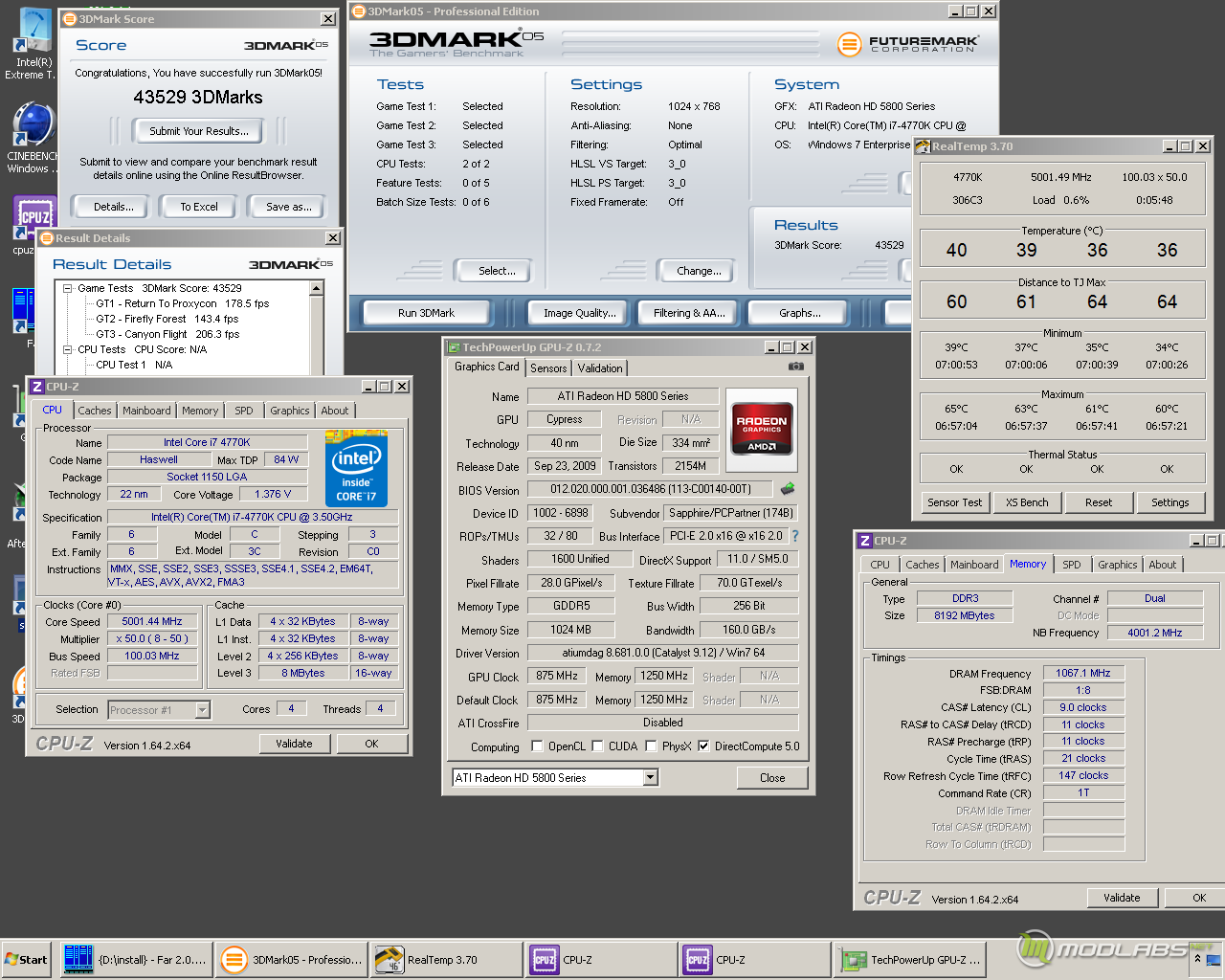Toggle the DirectCompute 5.0 checkbox
This screenshot has width=1225, height=980.
703,746
